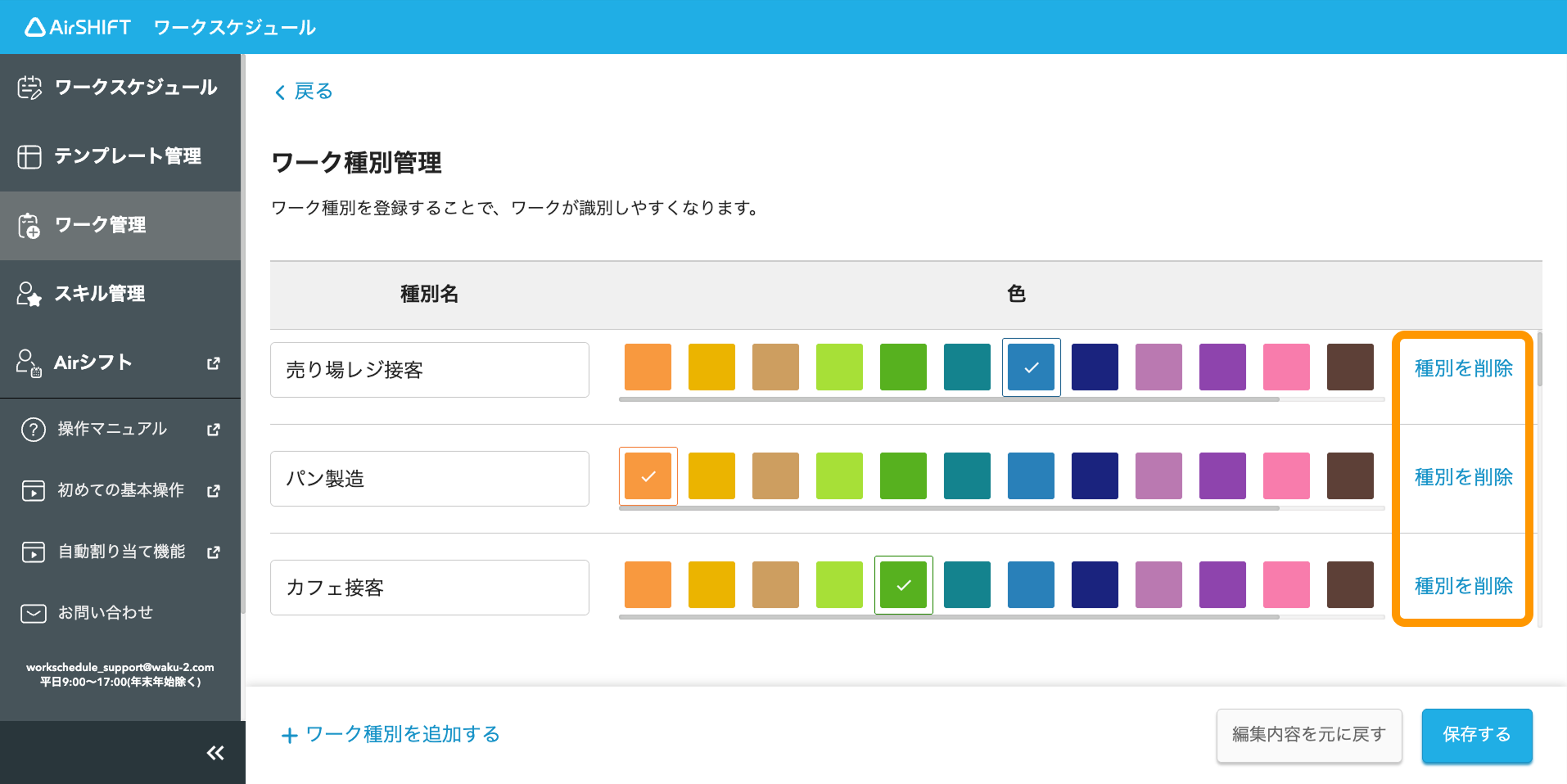Open ワークスケジュール from sidebar
1567x784 pixels.
point(120,88)
